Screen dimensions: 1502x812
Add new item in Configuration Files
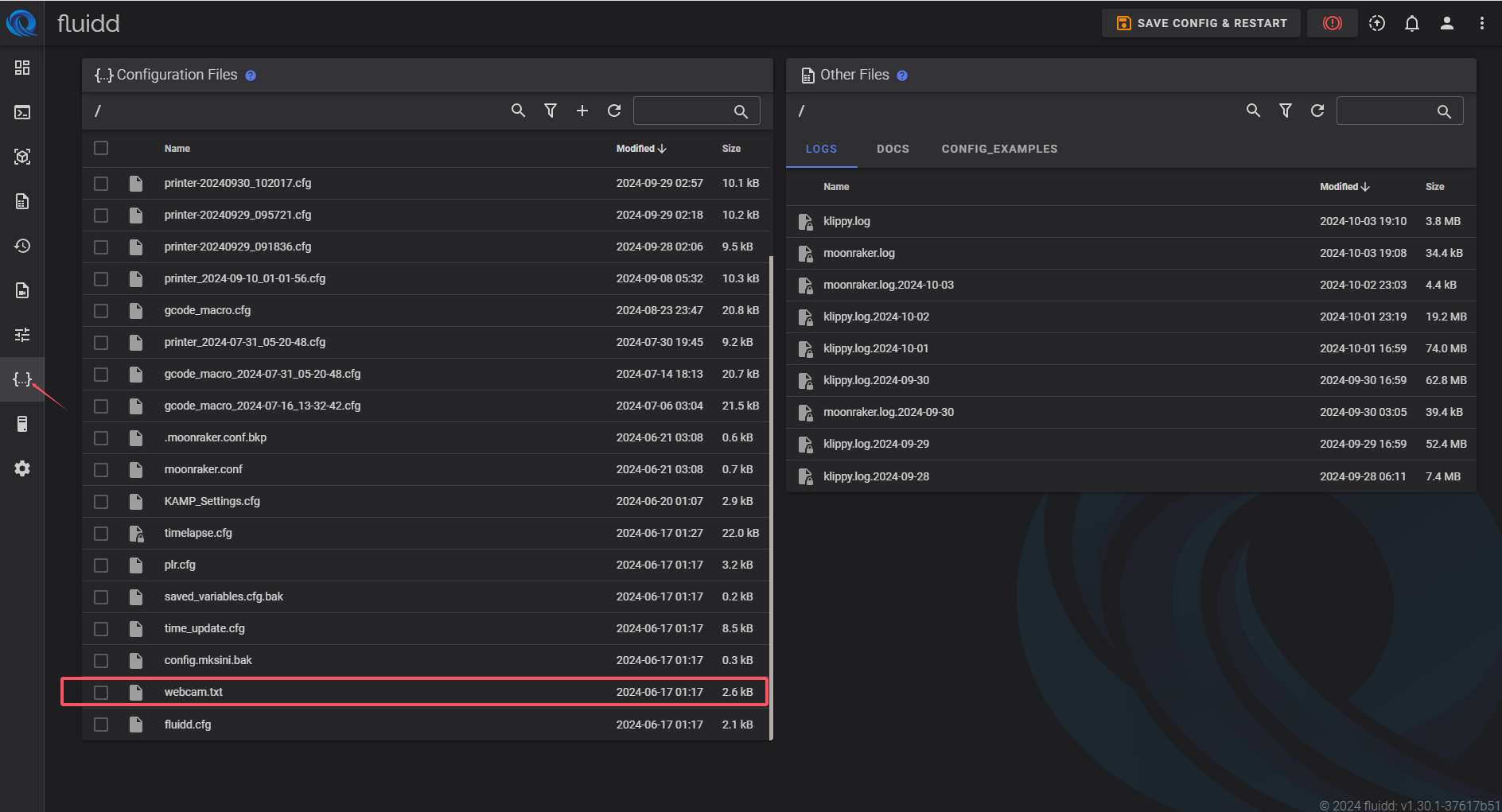[x=582, y=111]
